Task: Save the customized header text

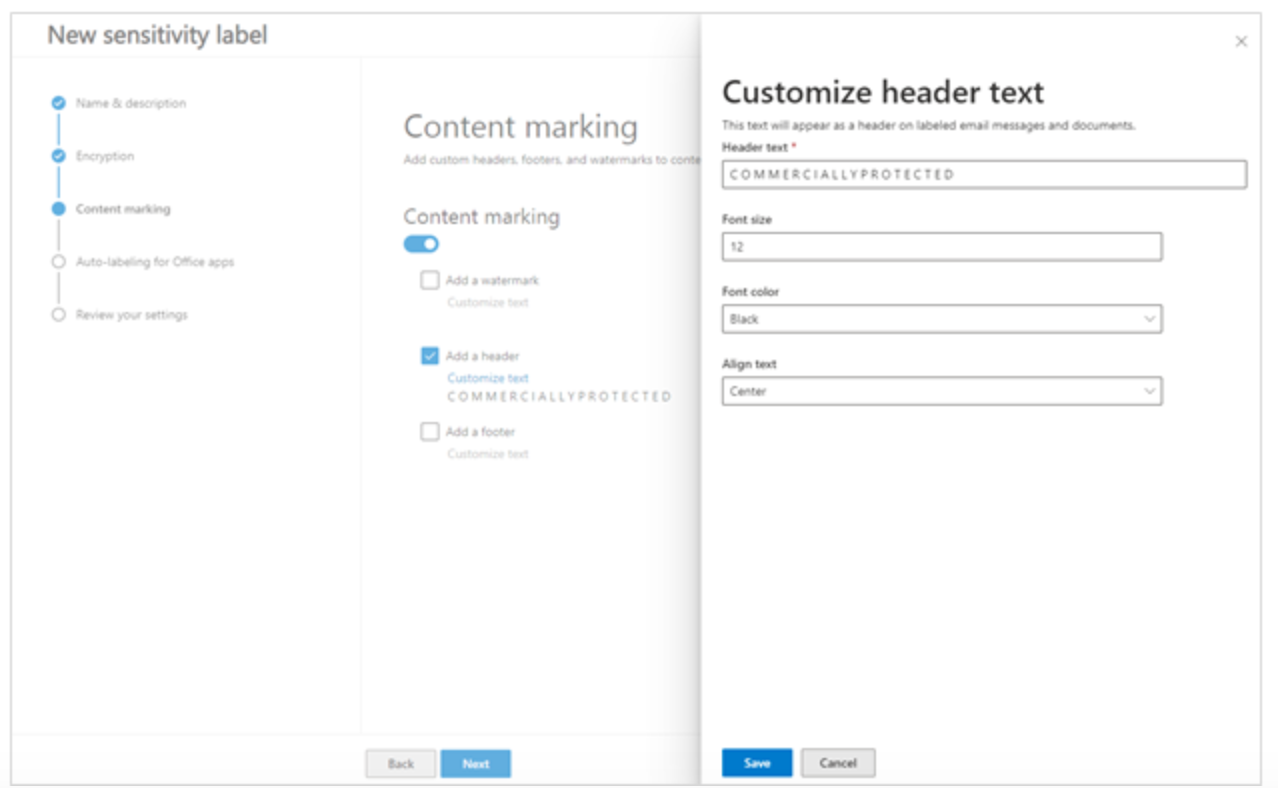Action: pyautogui.click(x=756, y=762)
